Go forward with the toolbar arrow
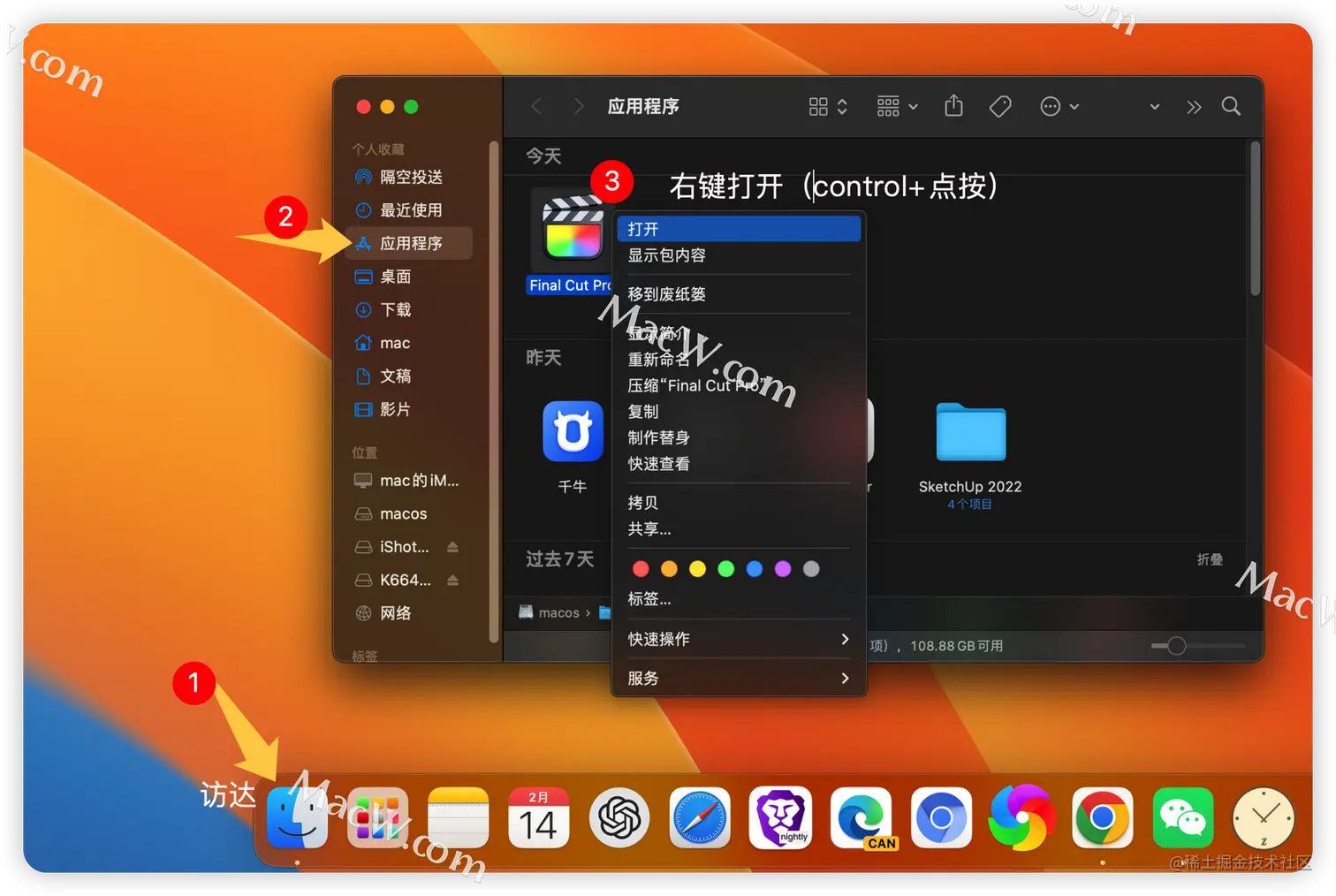The image size is (1336, 896). click(x=579, y=107)
